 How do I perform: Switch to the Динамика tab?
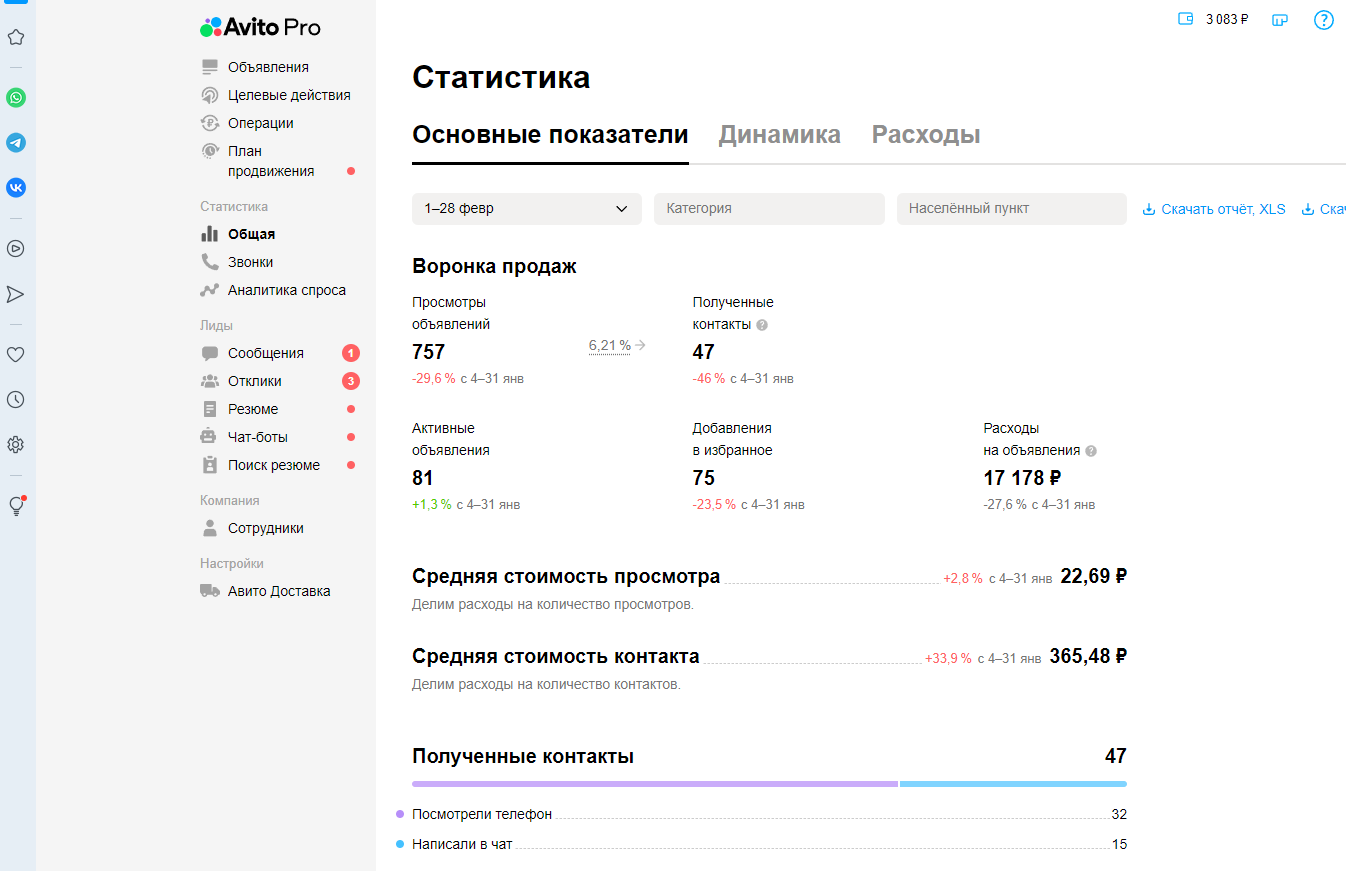tap(779, 135)
